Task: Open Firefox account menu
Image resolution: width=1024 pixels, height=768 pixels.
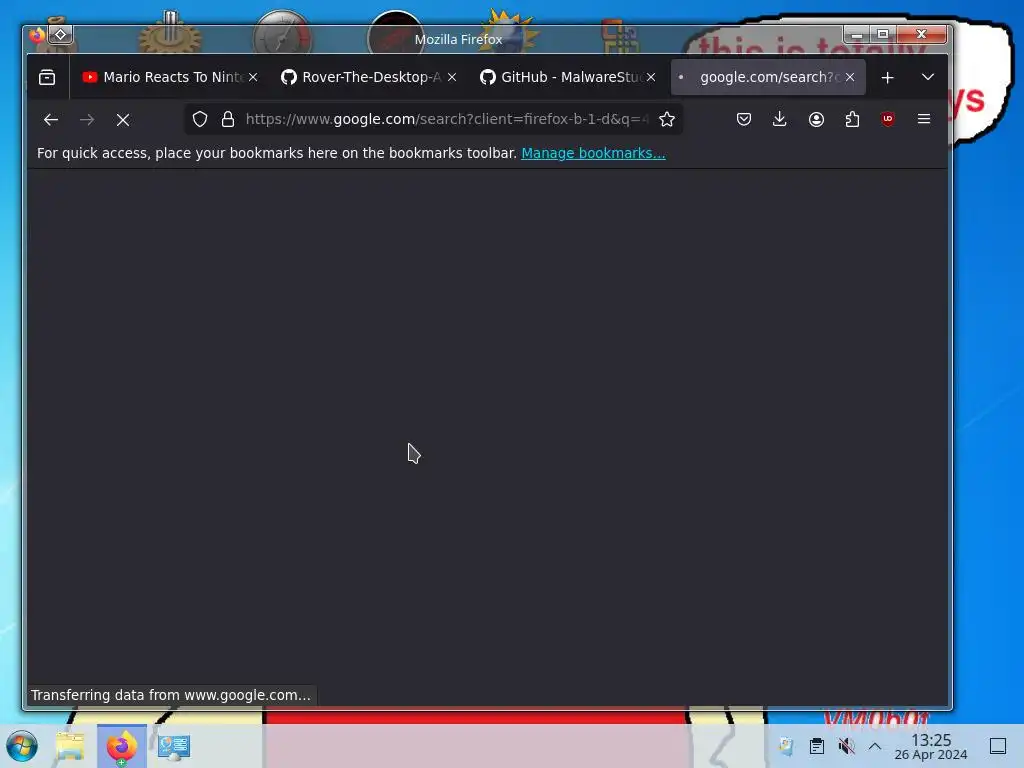Action: pos(816,119)
